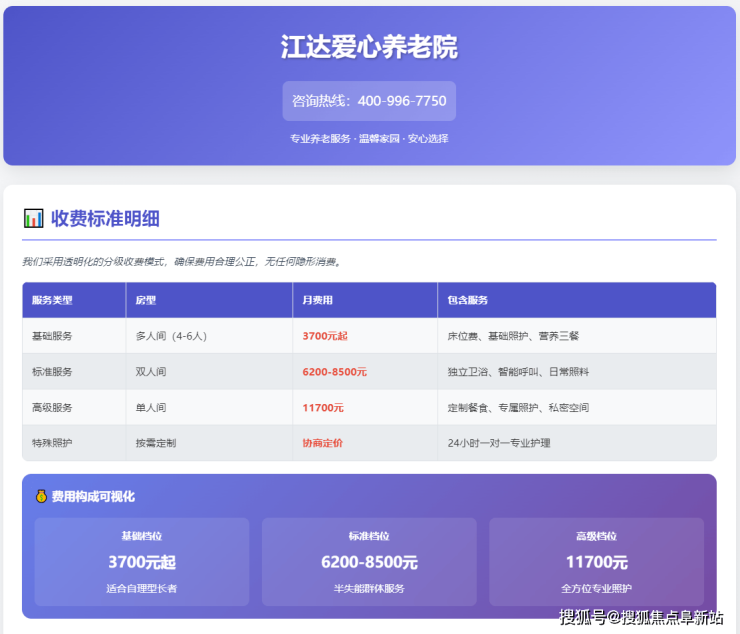The image size is (740, 634).
Task: Open the 标准档位 pricing card
Action: click(369, 562)
